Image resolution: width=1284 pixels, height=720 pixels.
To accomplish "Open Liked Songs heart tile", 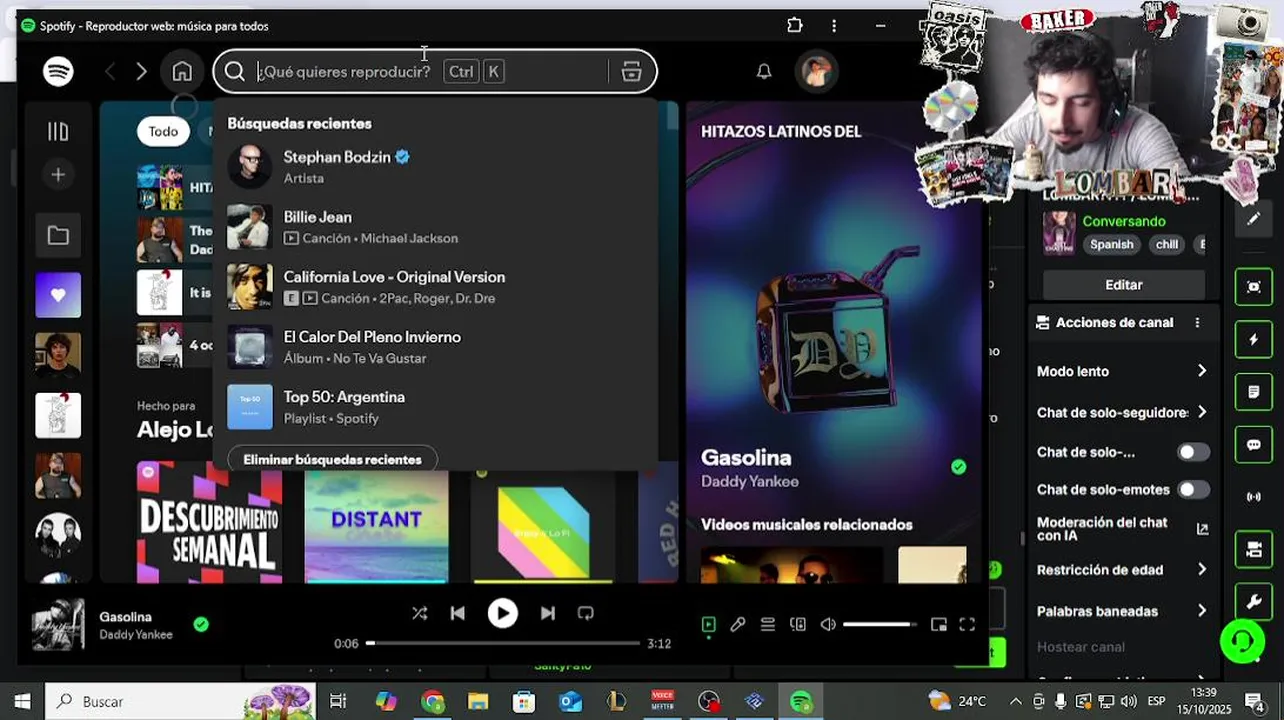I will pyautogui.click(x=58, y=295).
